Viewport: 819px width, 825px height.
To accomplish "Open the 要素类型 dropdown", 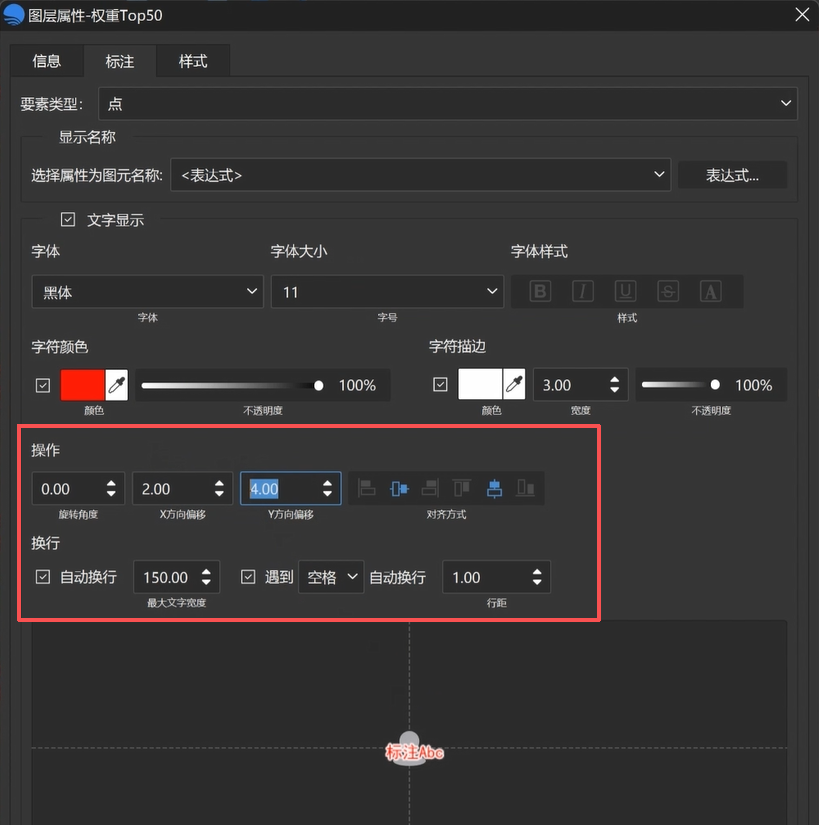I will (448, 104).
